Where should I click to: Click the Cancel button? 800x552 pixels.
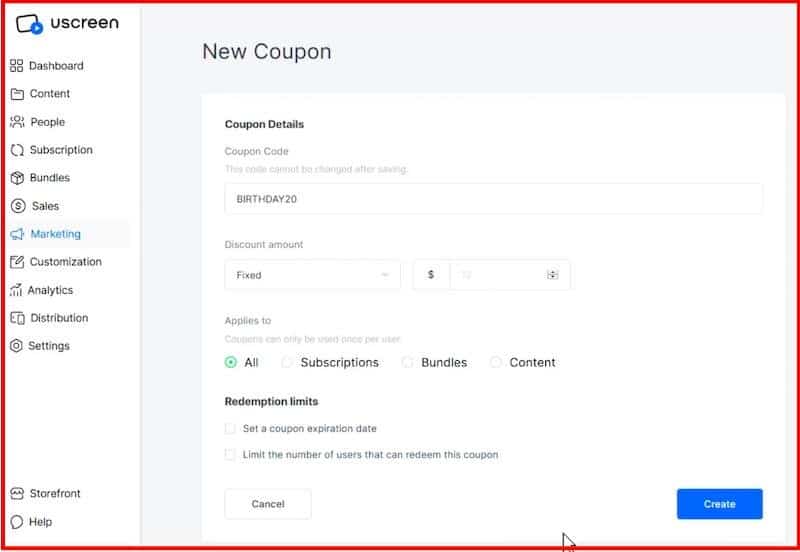[268, 504]
